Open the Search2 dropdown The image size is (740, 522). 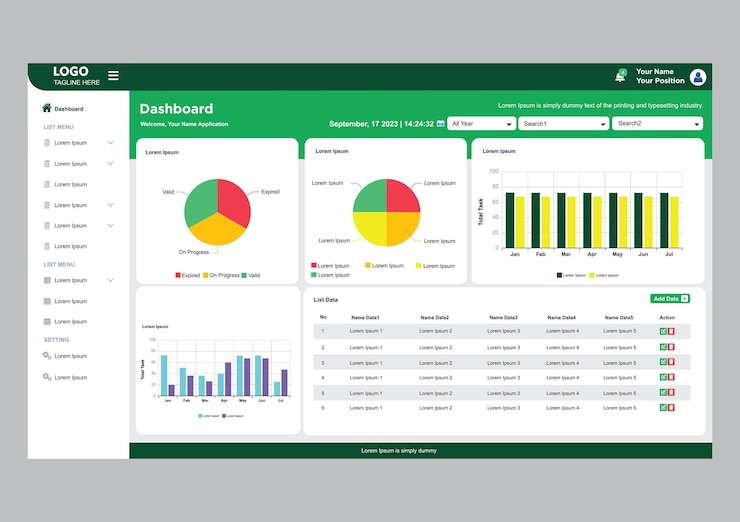657,124
